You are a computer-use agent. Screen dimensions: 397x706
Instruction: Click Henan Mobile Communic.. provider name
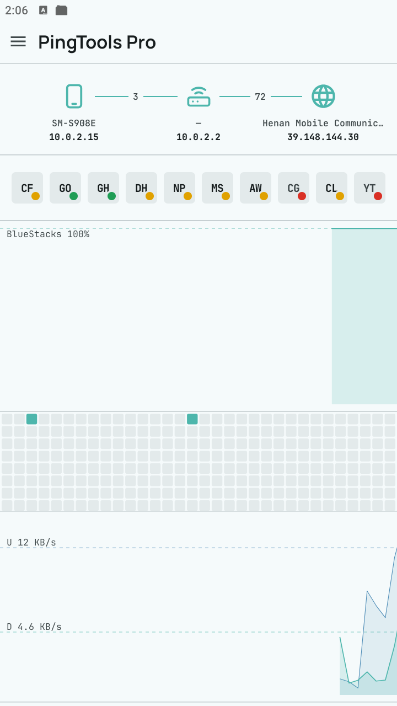click(x=323, y=123)
